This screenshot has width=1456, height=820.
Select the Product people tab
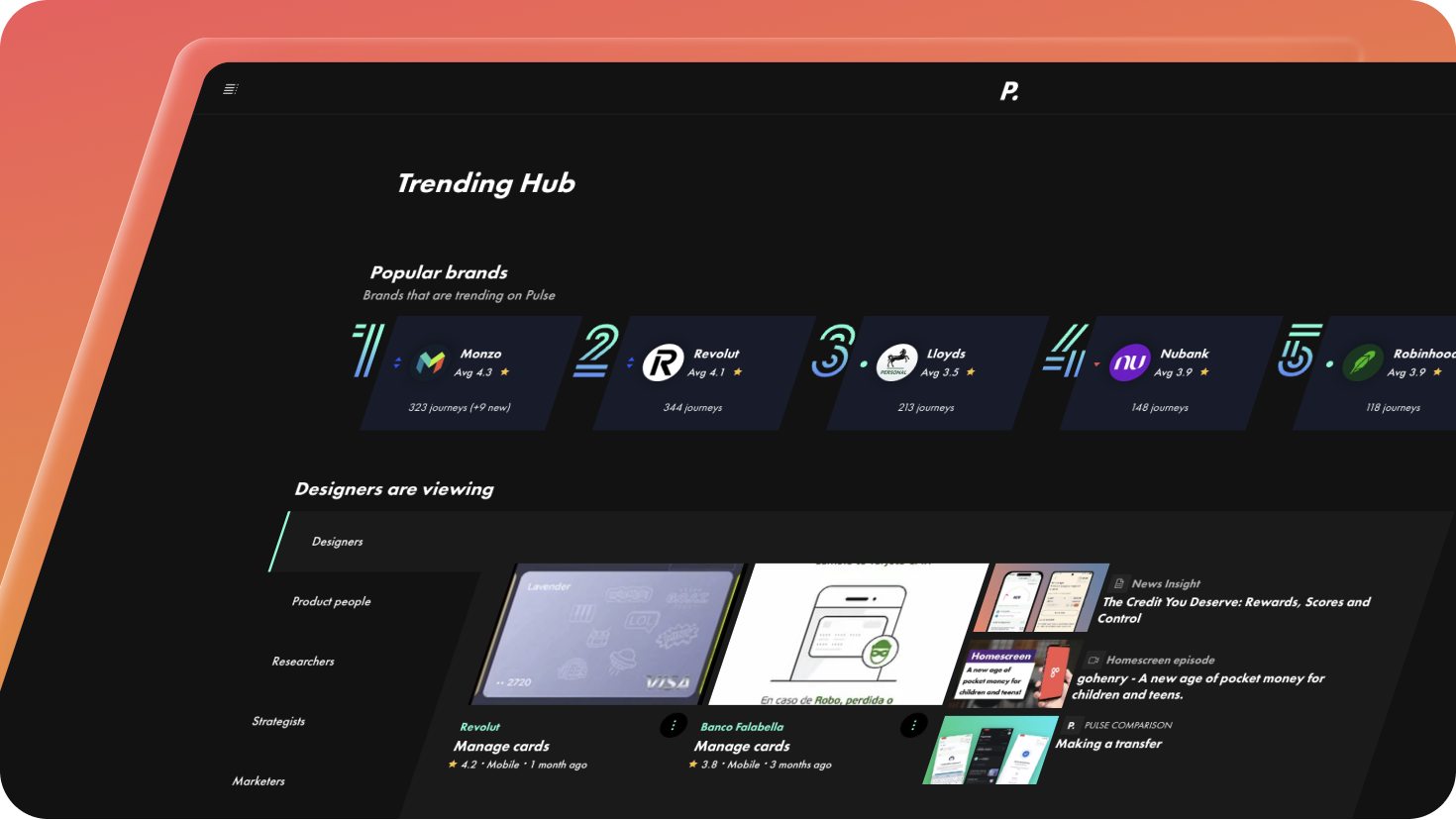331,601
